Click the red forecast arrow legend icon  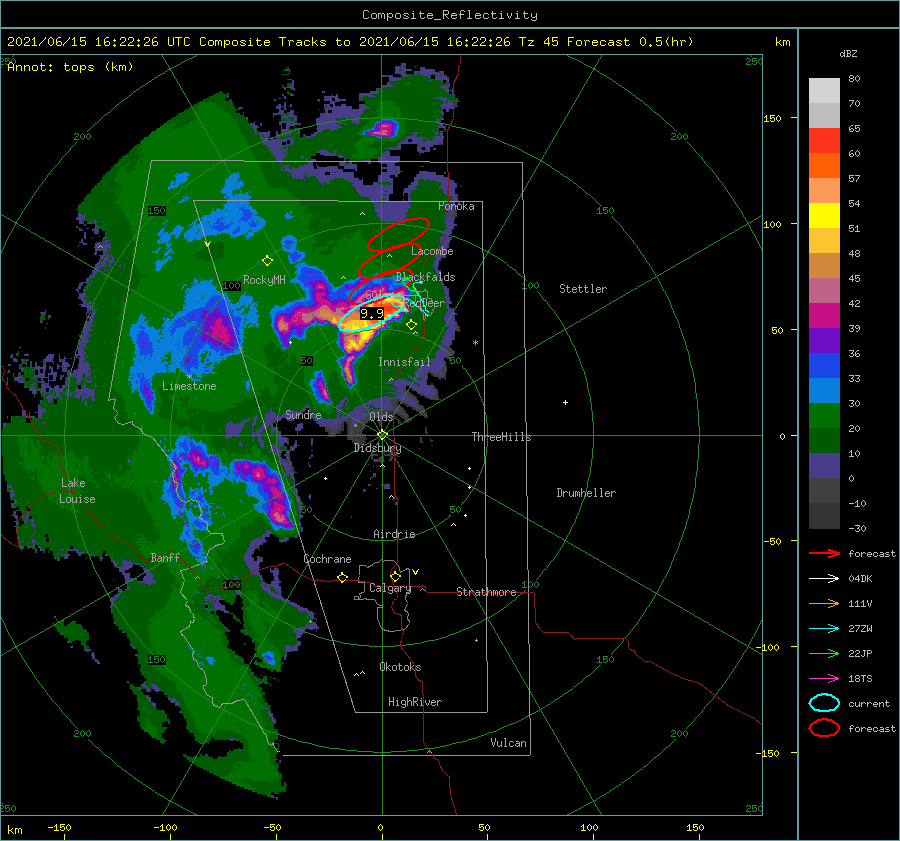824,553
